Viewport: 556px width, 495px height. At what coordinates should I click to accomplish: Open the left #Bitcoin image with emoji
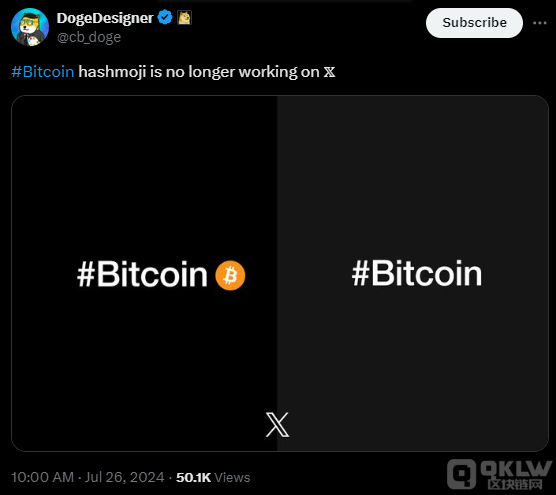[x=144, y=273]
